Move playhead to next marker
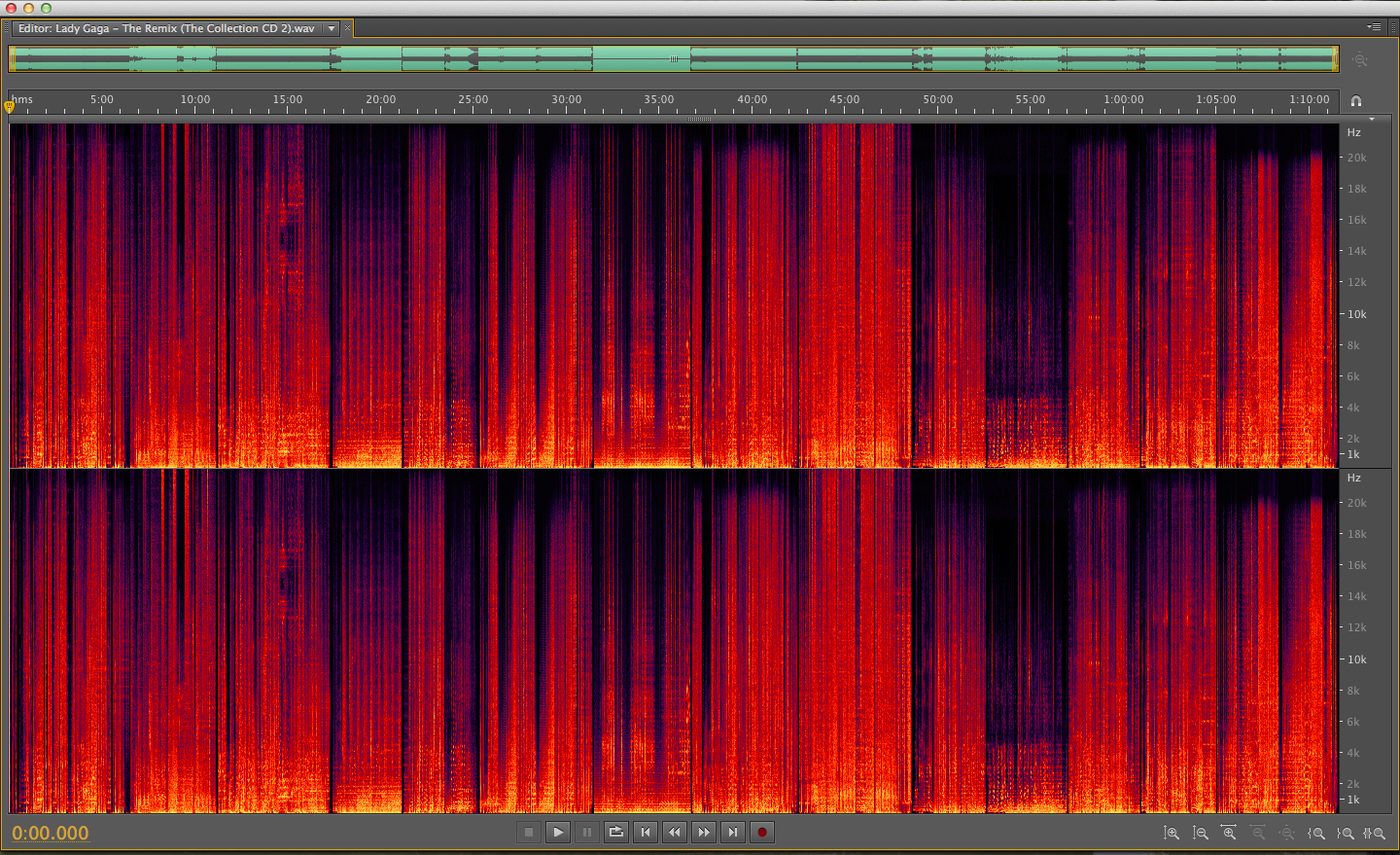 point(733,832)
